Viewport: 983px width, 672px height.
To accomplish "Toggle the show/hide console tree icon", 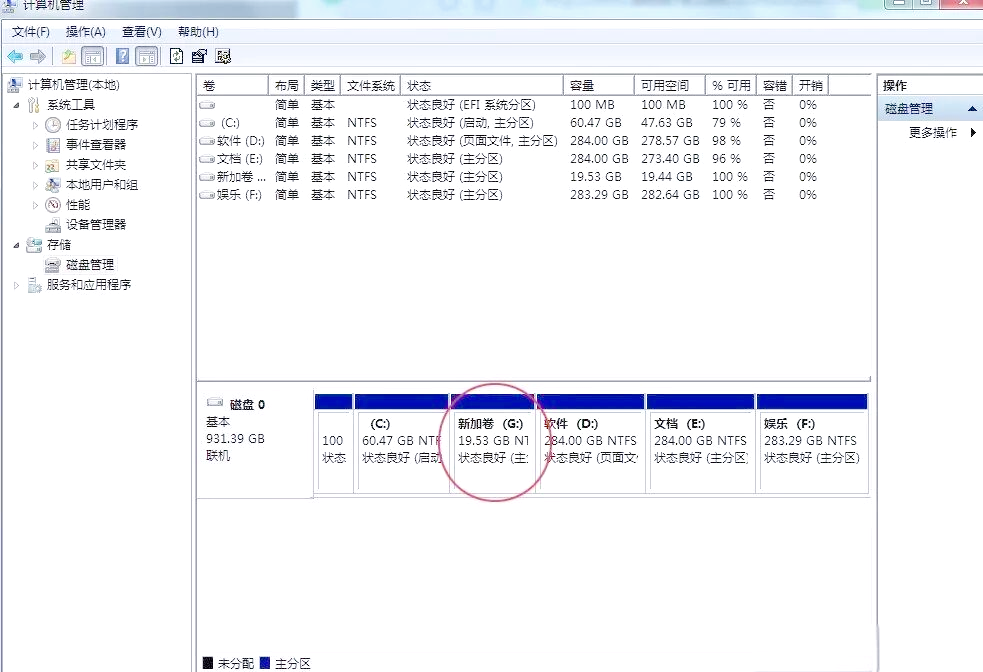I will tap(92, 56).
